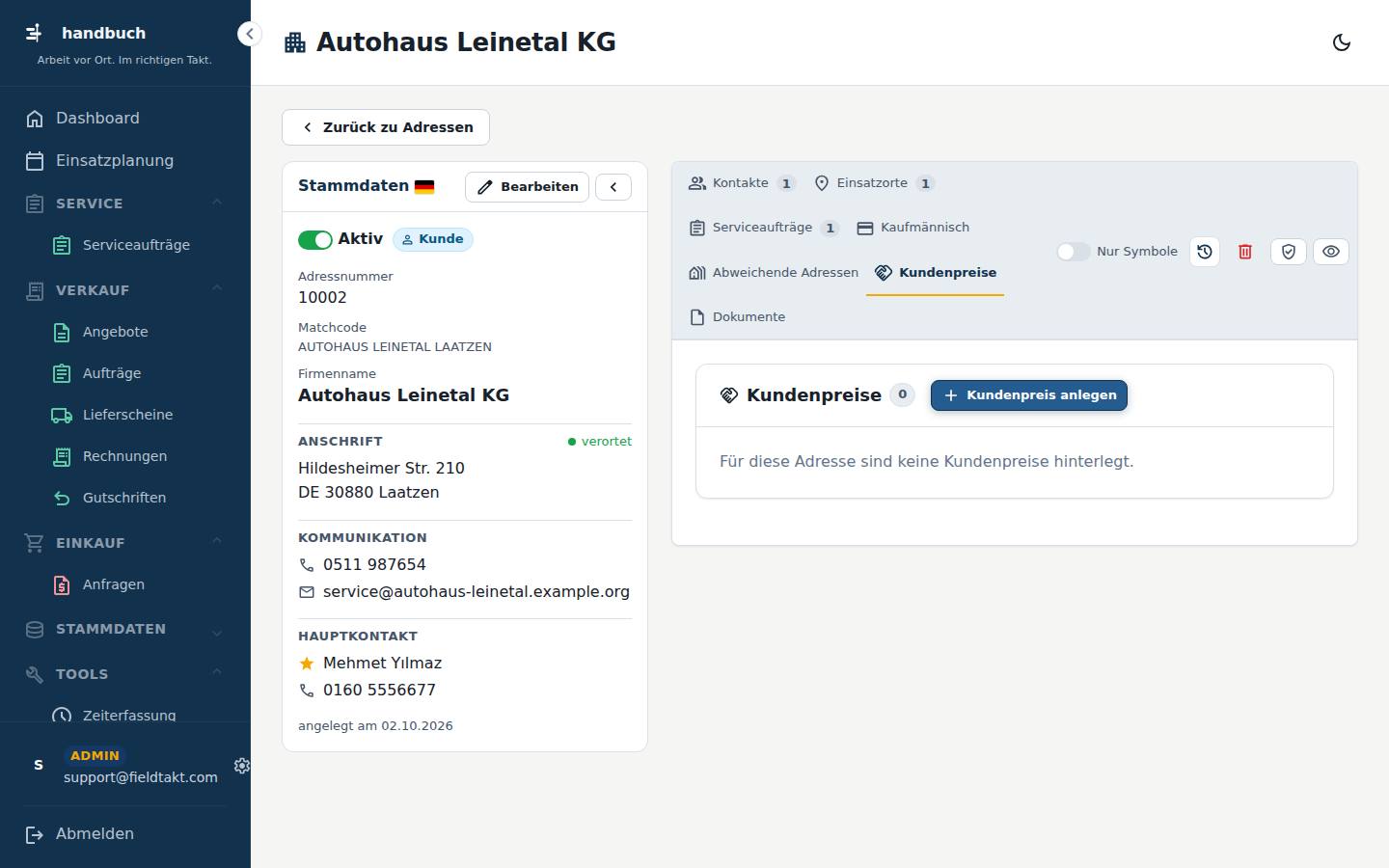Click the handbuch logo icon
Viewport: 1389px width, 868px height.
[x=34, y=33]
